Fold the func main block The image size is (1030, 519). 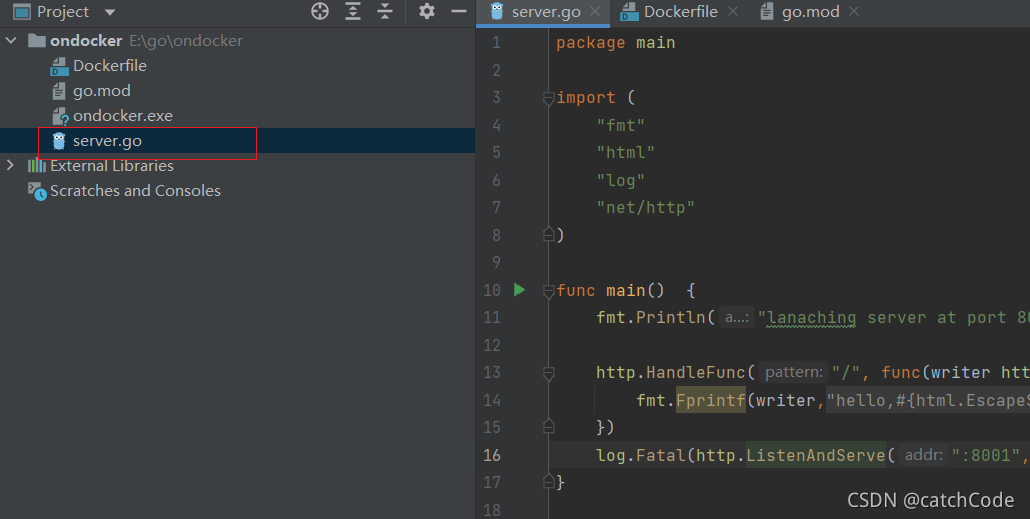click(549, 290)
